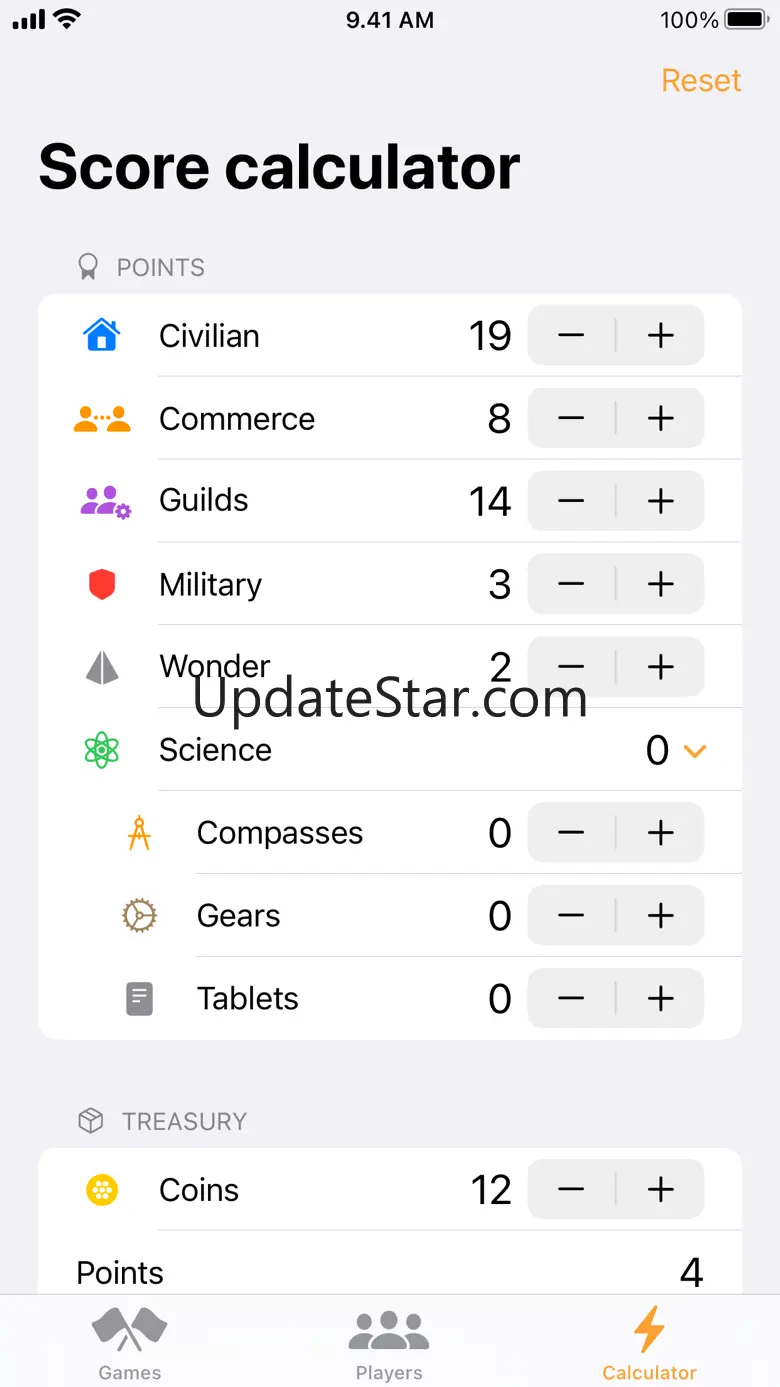Tap the orange Compasses icon

click(139, 833)
